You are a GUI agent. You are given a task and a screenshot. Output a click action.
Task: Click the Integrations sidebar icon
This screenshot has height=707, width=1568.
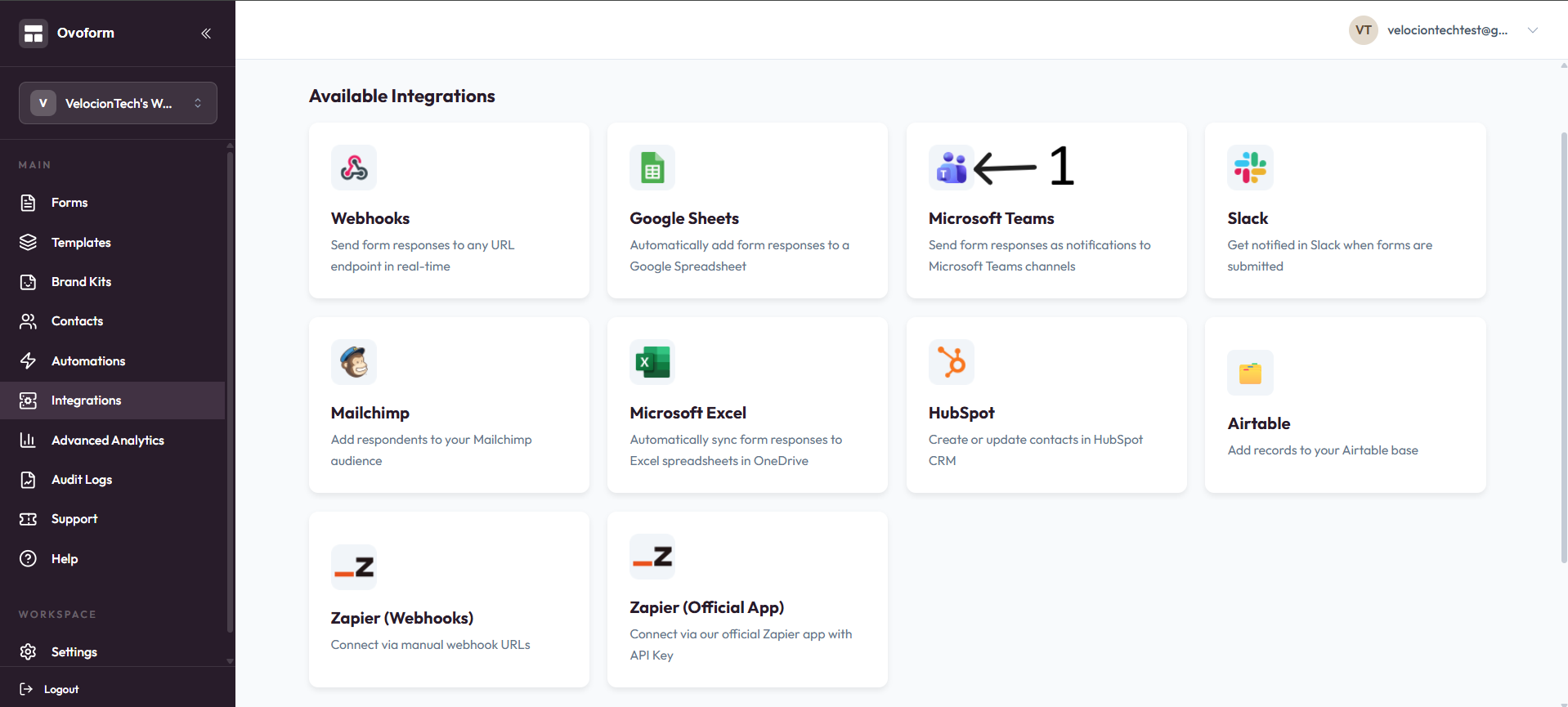(29, 400)
